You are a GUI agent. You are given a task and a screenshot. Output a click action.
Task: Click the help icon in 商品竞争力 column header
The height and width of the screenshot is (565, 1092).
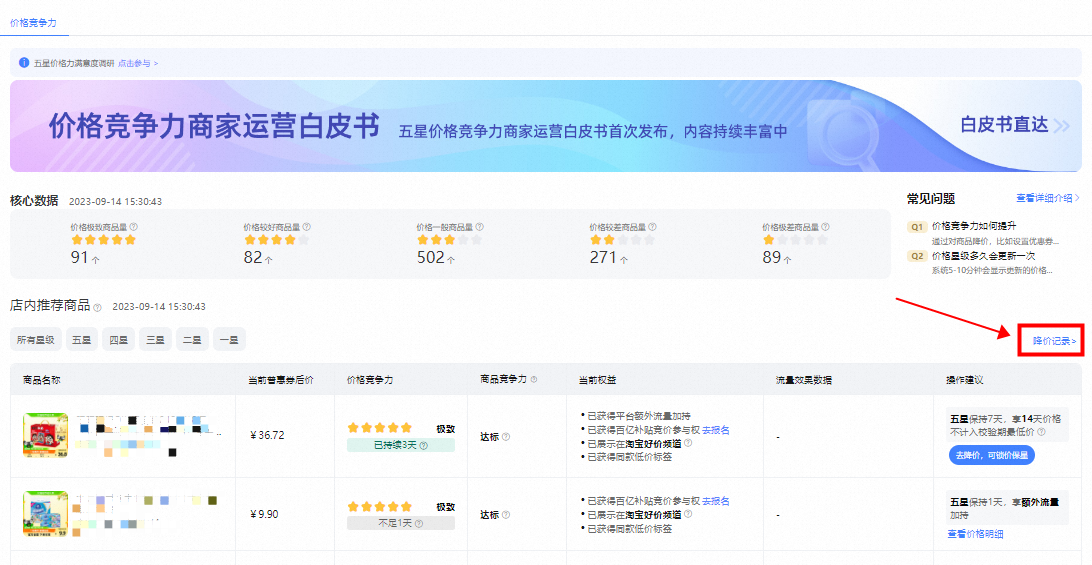(x=534, y=380)
